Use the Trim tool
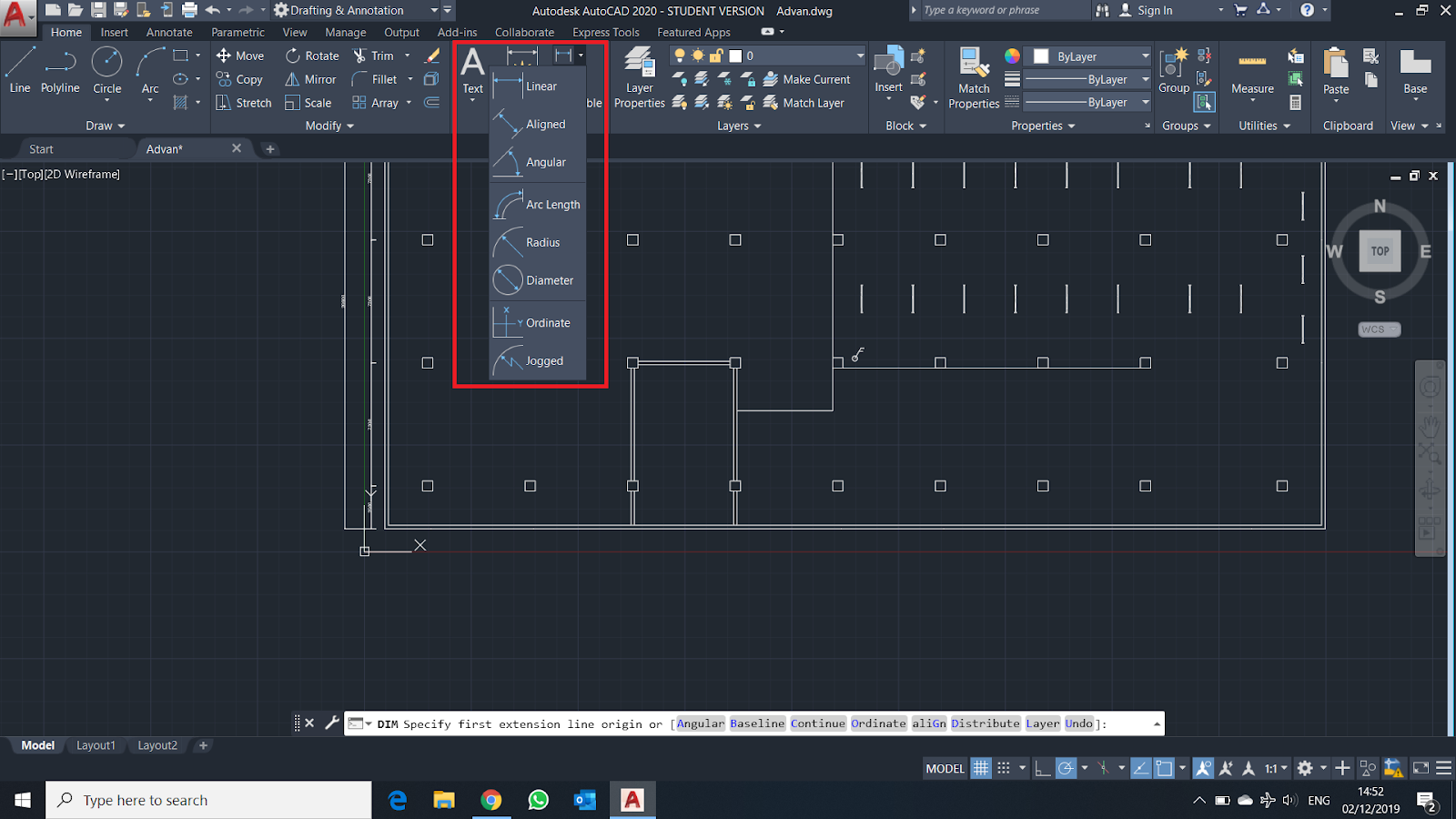 point(374,56)
